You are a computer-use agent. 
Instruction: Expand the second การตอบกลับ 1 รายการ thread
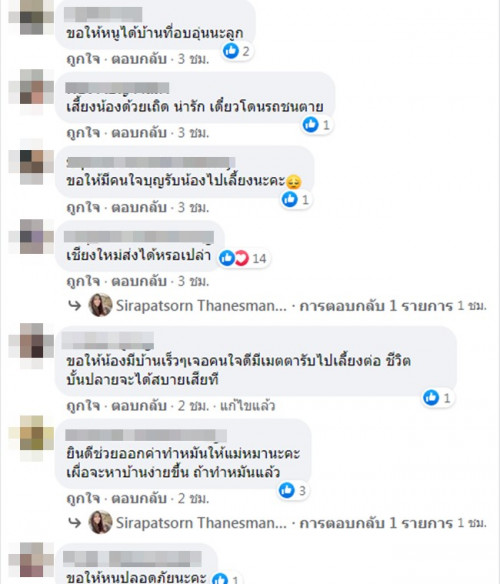pos(376,523)
